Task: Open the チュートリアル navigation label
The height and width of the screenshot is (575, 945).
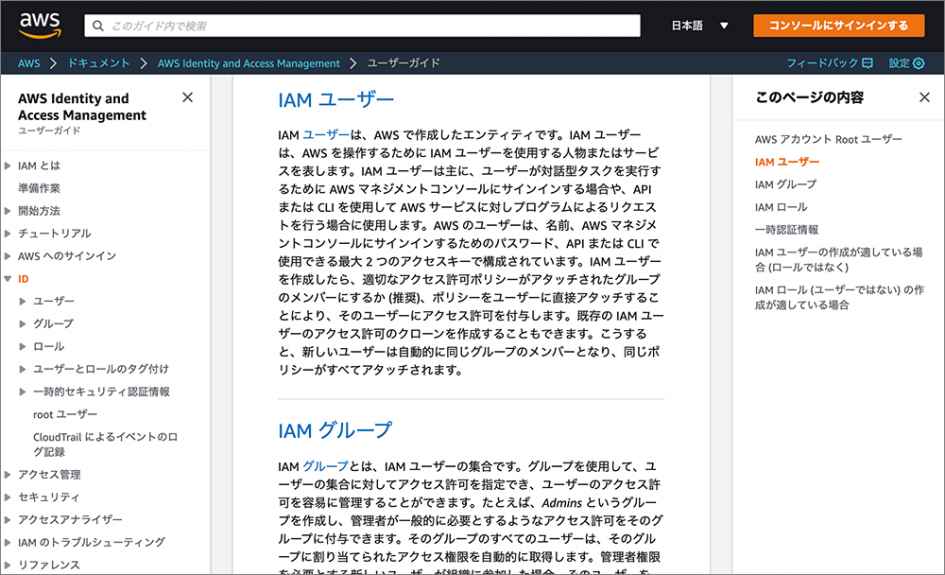Action: 54,233
